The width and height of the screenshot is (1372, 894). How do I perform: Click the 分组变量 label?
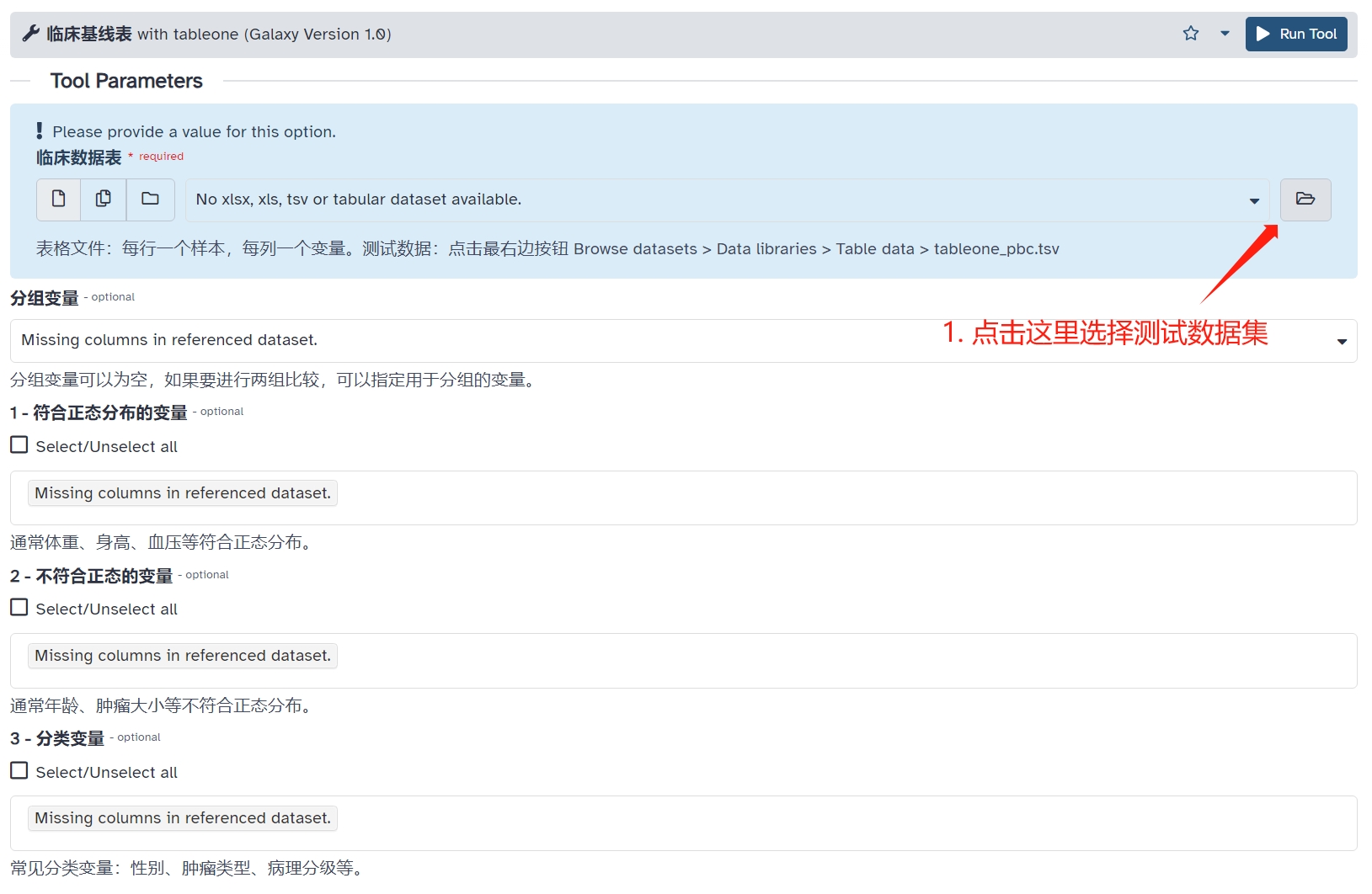coord(44,298)
